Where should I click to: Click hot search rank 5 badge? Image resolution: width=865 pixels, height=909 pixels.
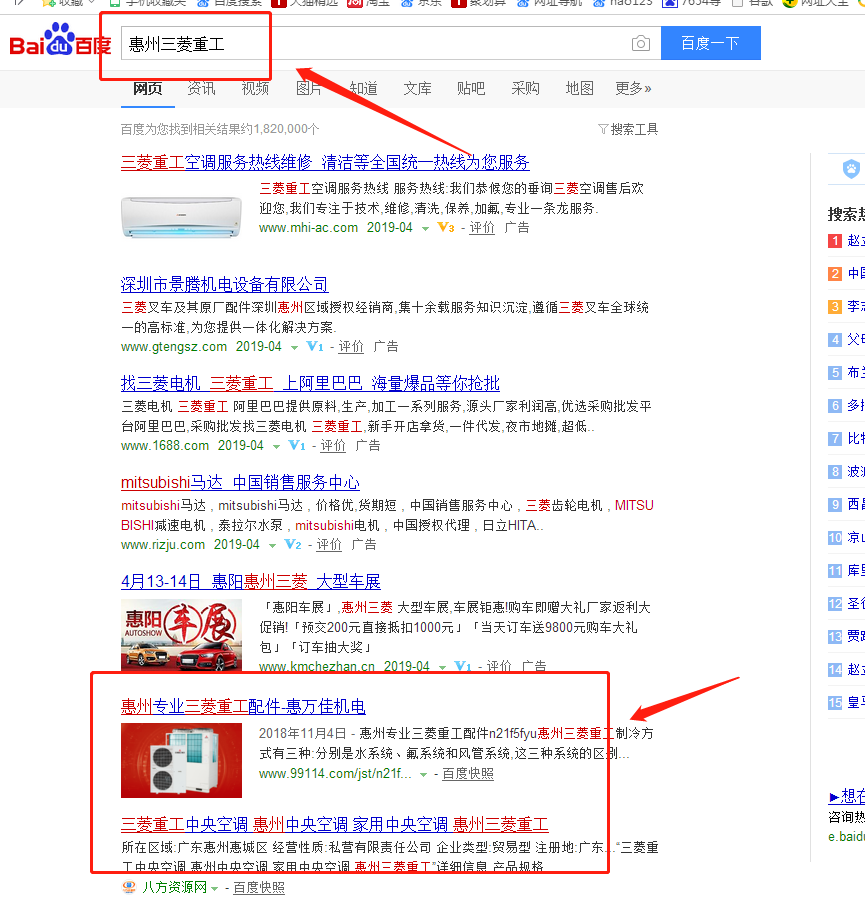pos(835,373)
